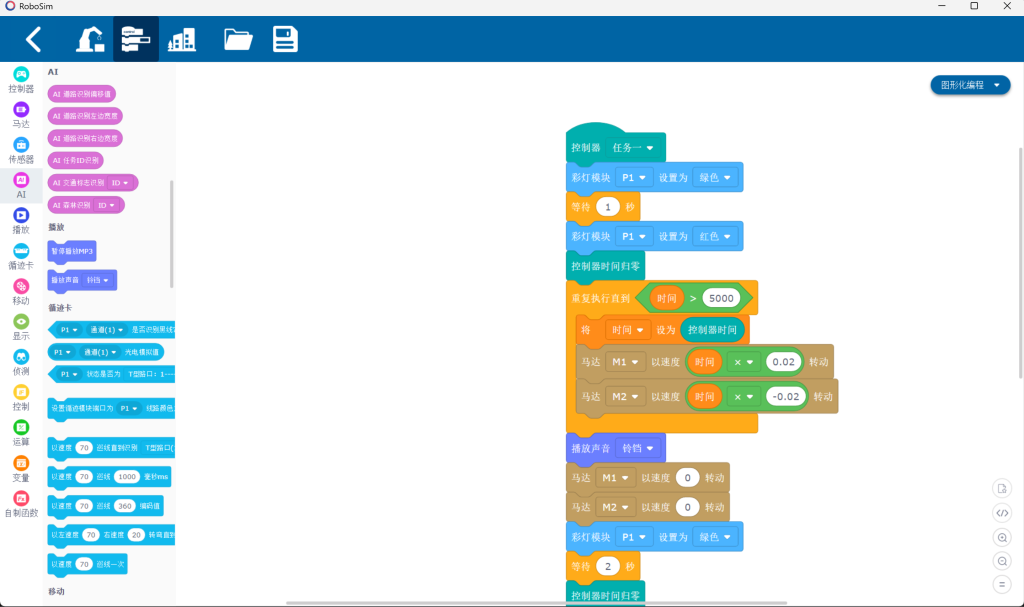Click the 以速度 70 巡线一次 palette block
Image resolution: width=1024 pixels, height=607 pixels.
[x=88, y=565]
